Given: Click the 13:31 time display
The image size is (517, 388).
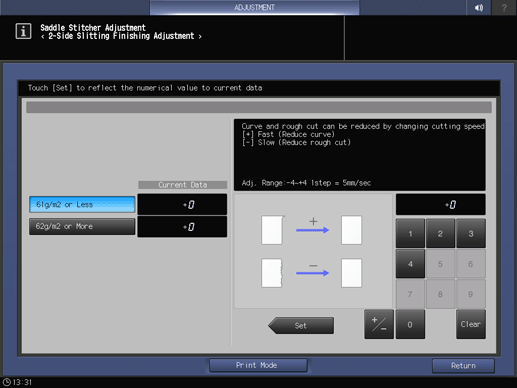Looking at the screenshot, I should 22,382.
